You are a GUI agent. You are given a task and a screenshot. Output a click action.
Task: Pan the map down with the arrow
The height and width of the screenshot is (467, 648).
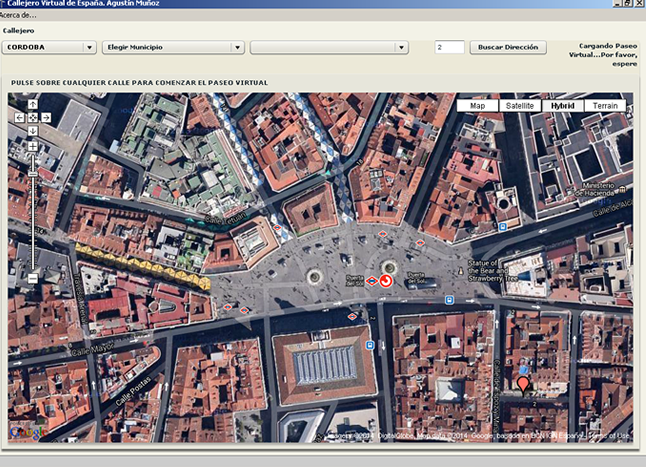tap(33, 131)
